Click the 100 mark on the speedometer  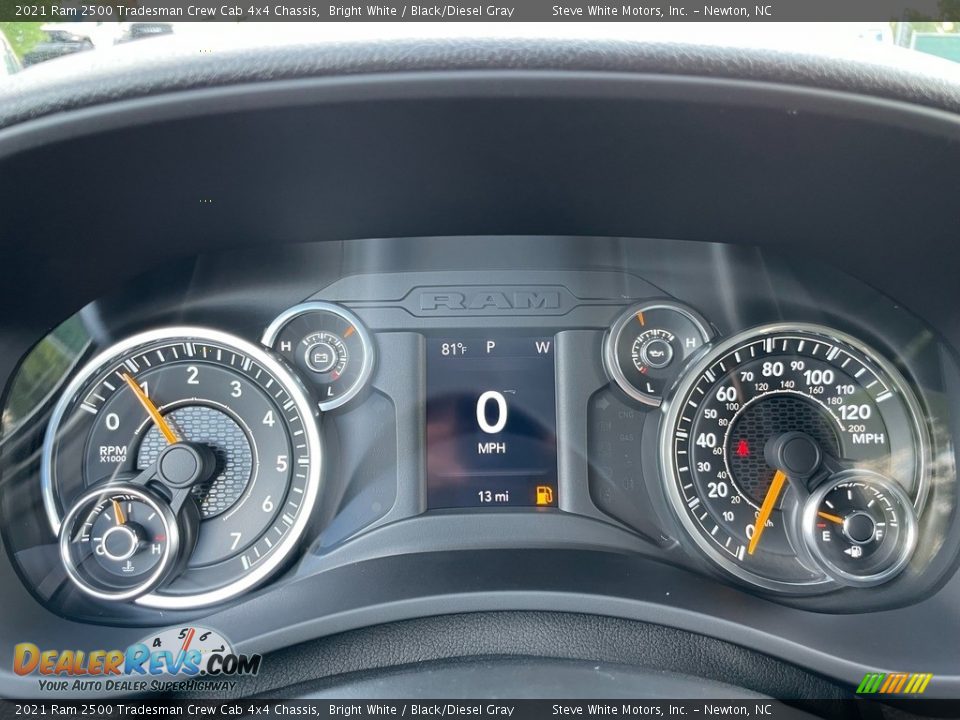[819, 377]
